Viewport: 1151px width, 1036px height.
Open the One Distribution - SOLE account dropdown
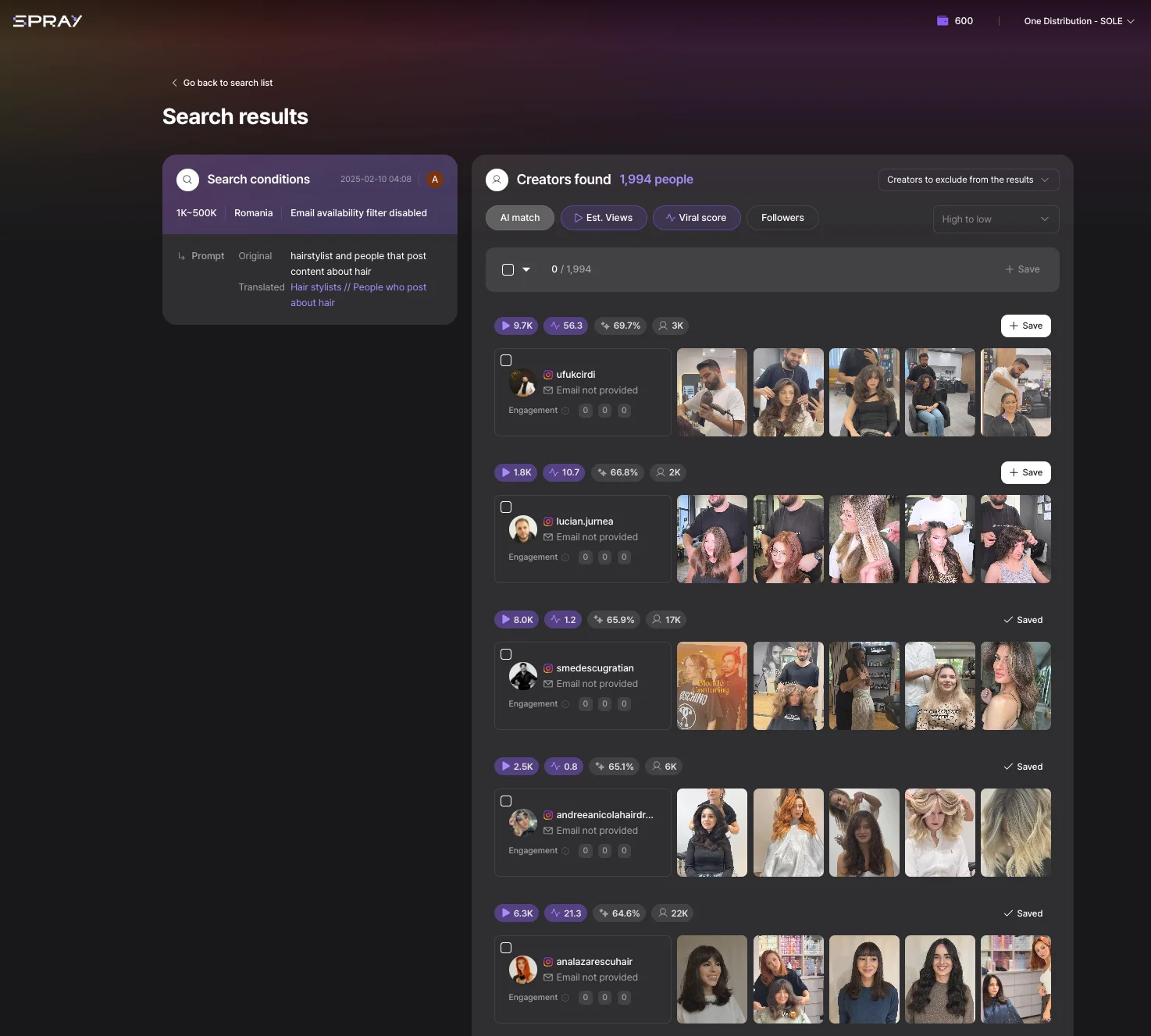(x=1079, y=21)
